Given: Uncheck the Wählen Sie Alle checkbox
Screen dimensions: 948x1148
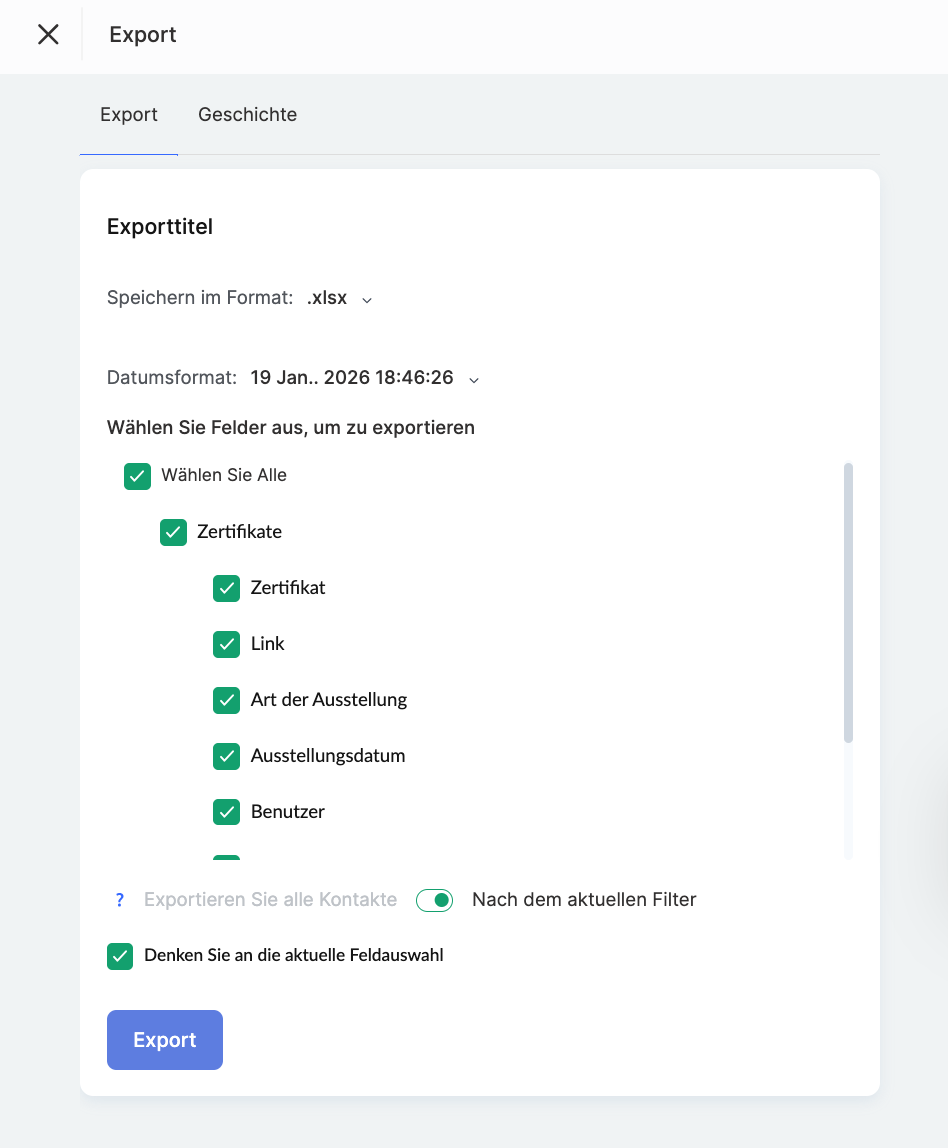Looking at the screenshot, I should pyautogui.click(x=137, y=476).
